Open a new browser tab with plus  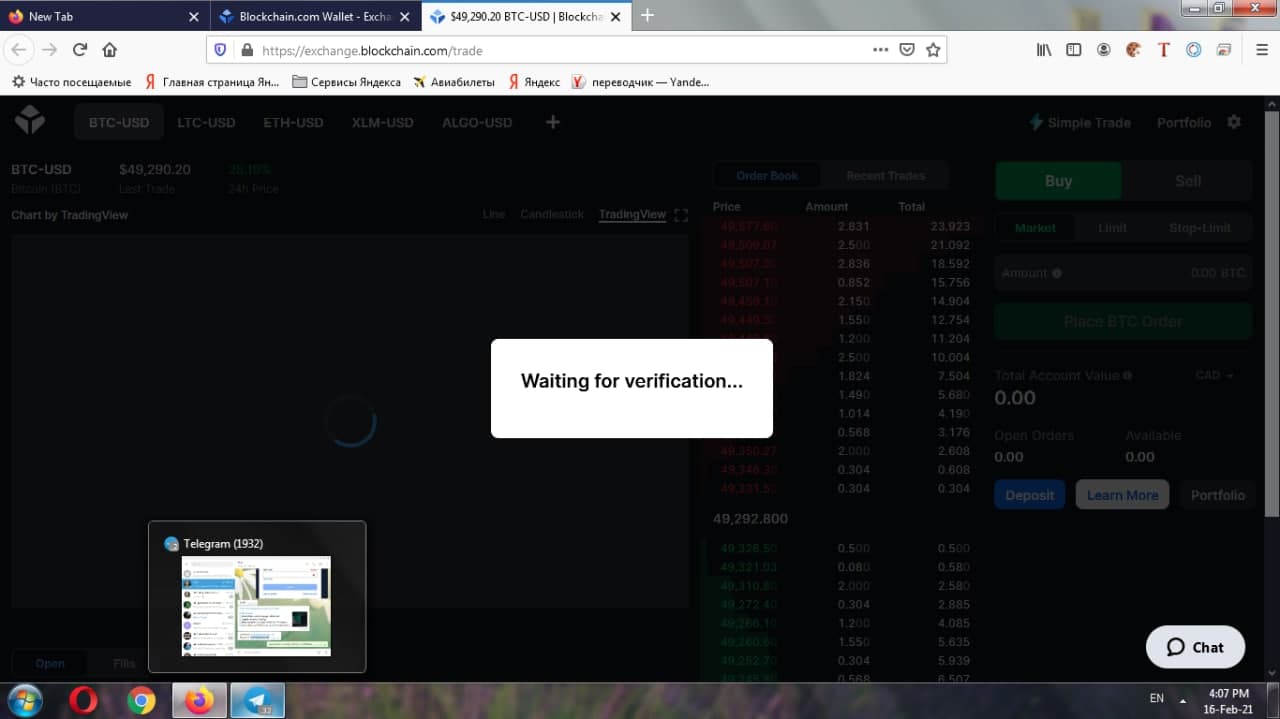[647, 15]
